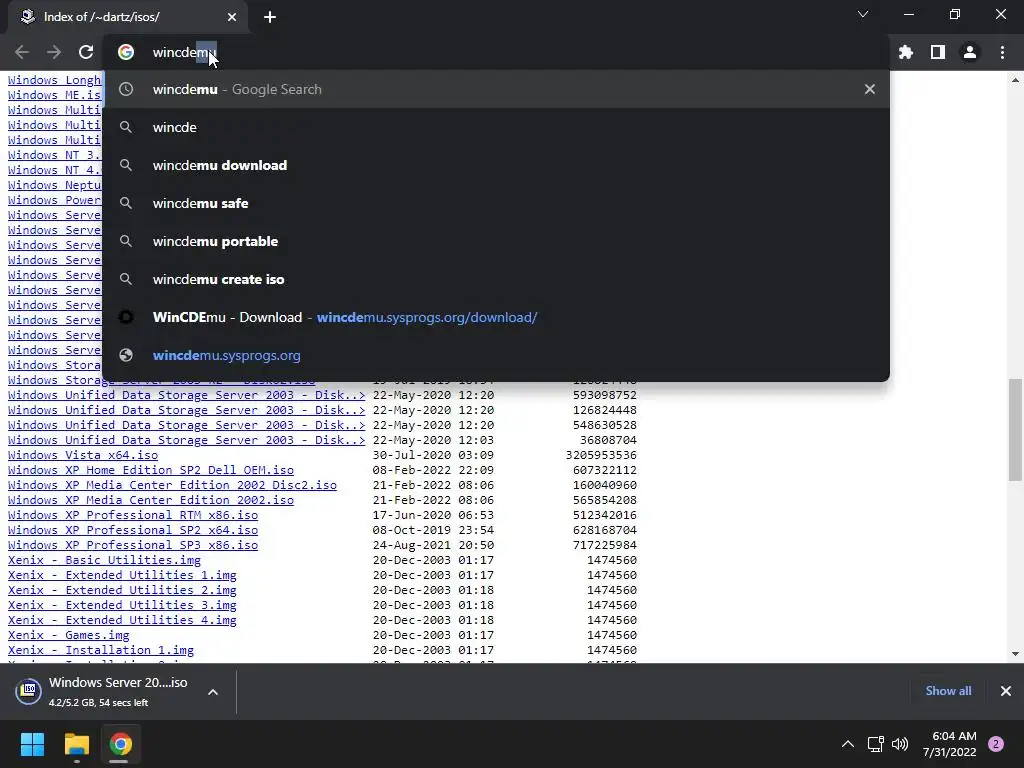Remove wincdemu history suggestion
This screenshot has height=768, width=1024.
pos(869,89)
